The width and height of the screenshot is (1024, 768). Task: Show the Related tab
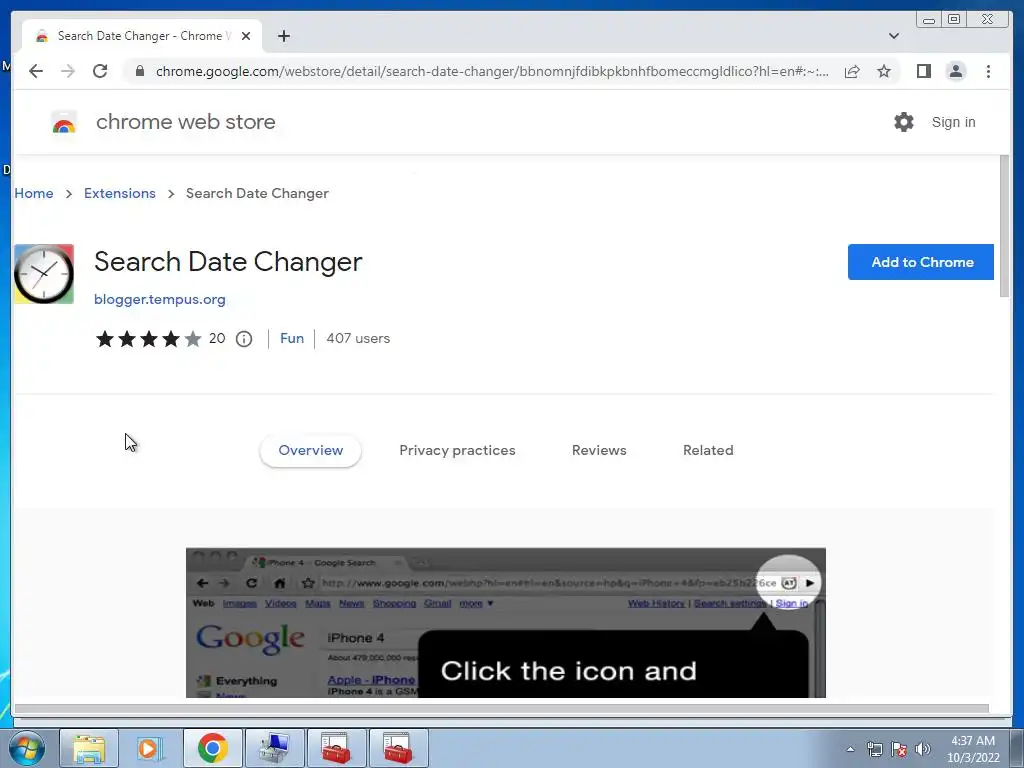coord(708,450)
